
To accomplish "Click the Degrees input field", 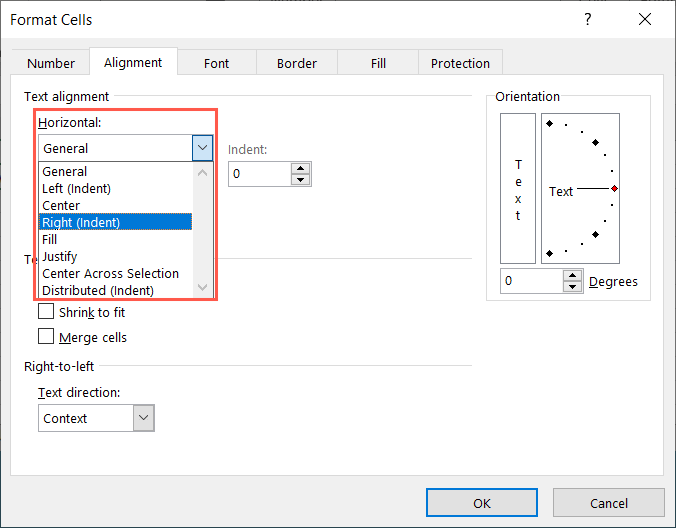I will coord(531,281).
